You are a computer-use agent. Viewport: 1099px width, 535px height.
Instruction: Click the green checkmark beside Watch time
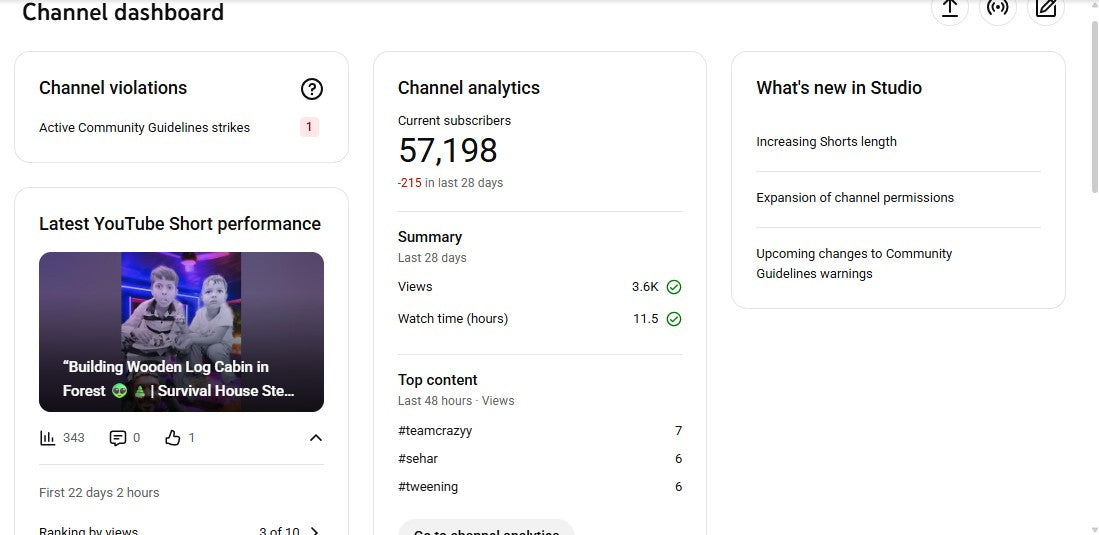click(674, 319)
